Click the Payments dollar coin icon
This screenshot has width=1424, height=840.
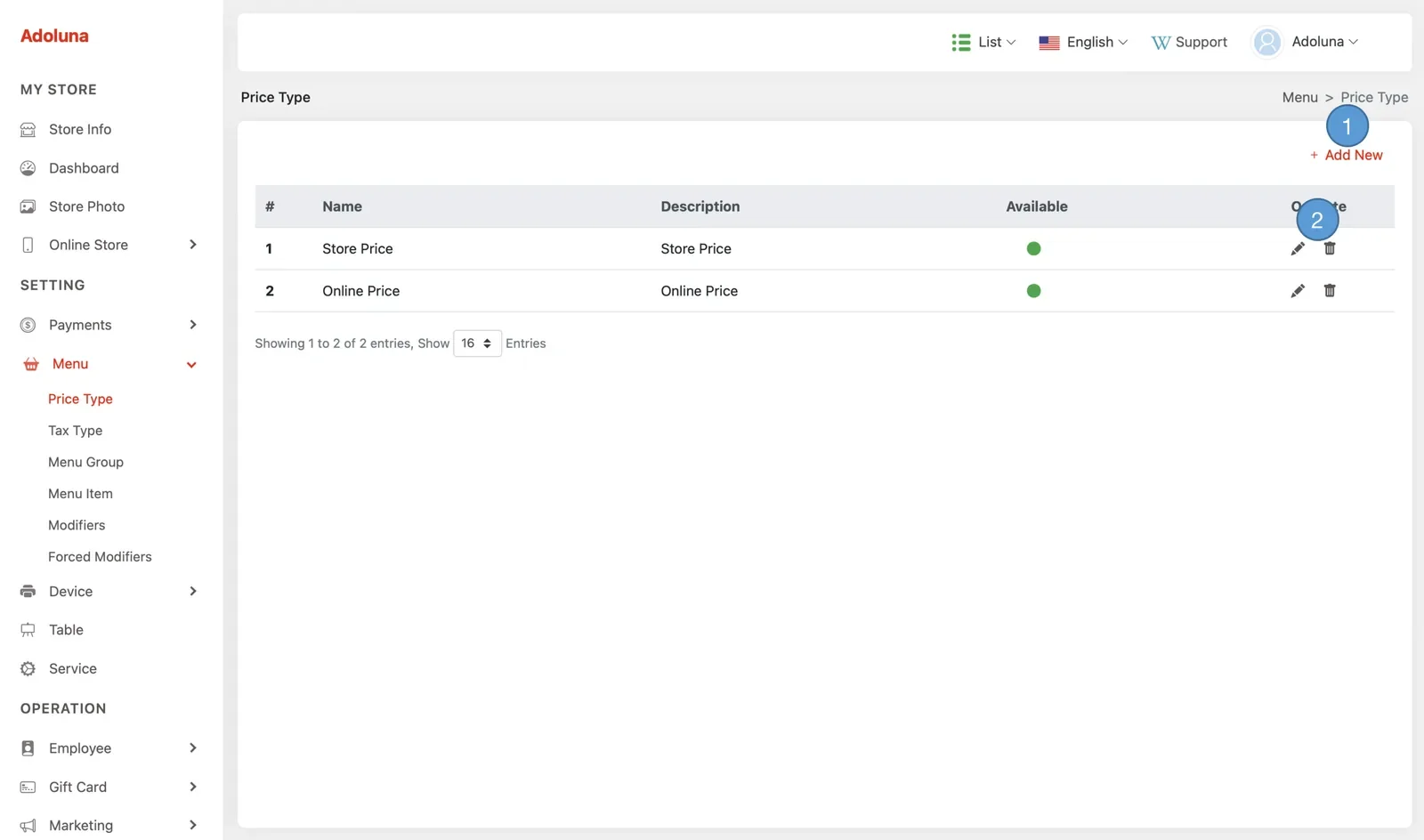click(x=28, y=325)
